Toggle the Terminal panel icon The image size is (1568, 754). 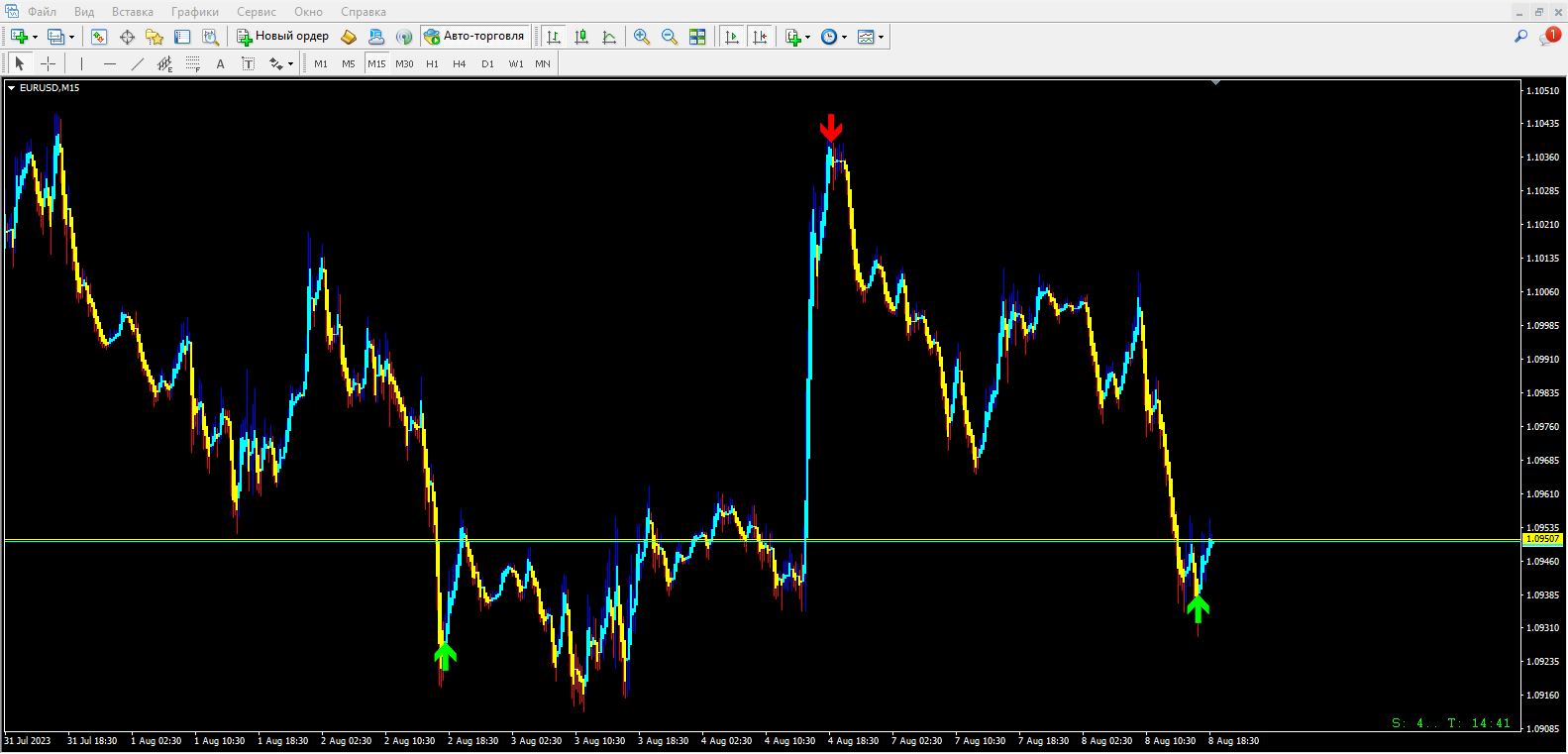[182, 37]
